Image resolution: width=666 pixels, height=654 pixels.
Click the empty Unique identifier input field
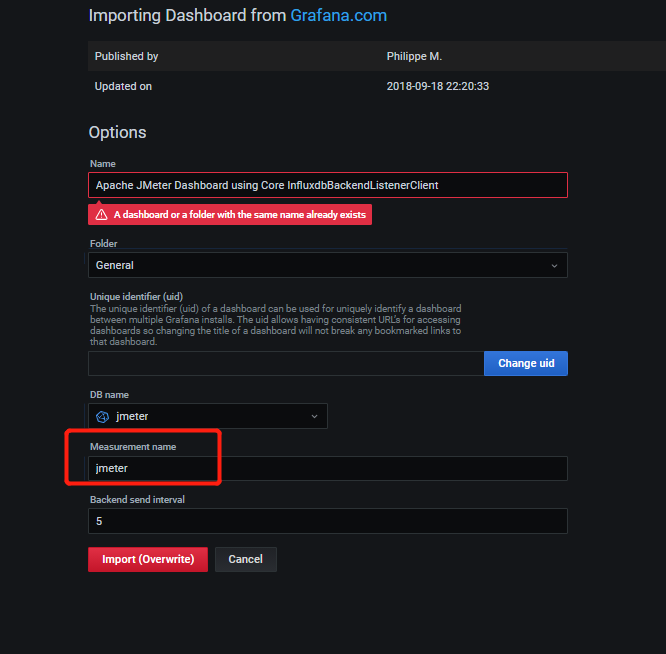click(286, 363)
